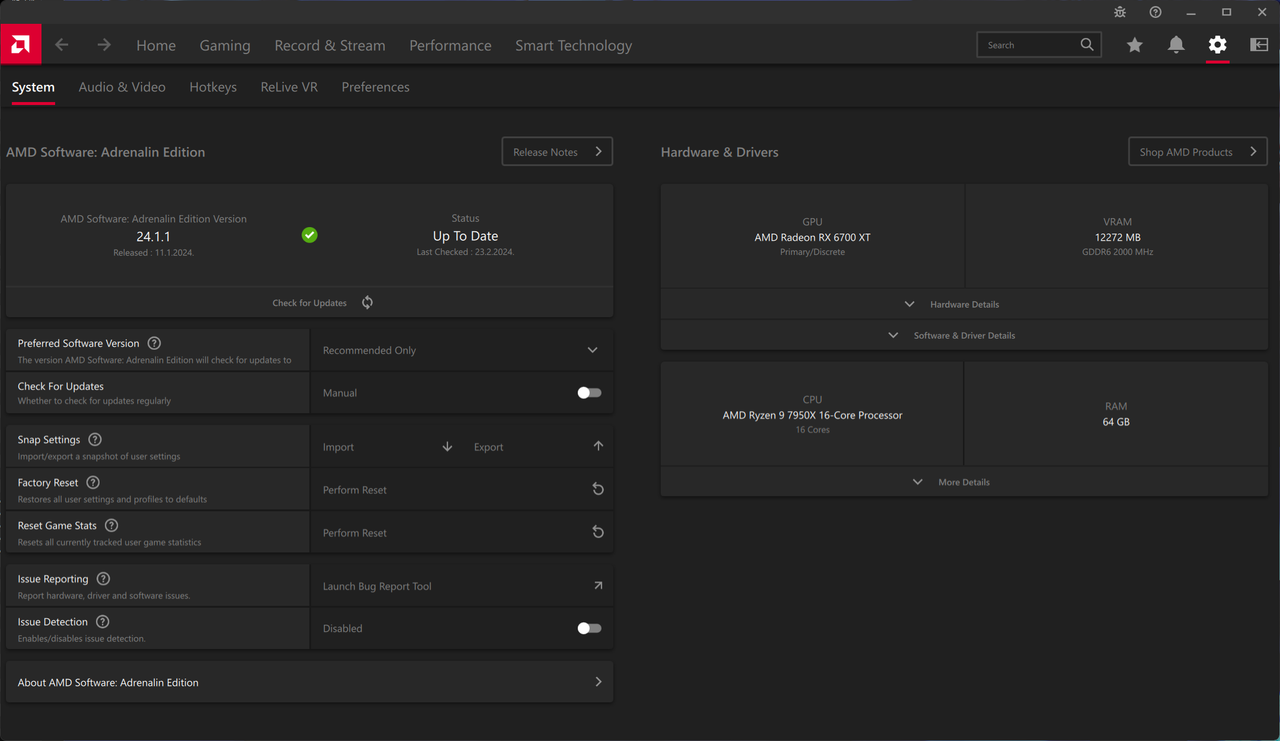The width and height of the screenshot is (1280, 741).
Task: Open the bug report icon in title bar
Action: coord(1120,12)
